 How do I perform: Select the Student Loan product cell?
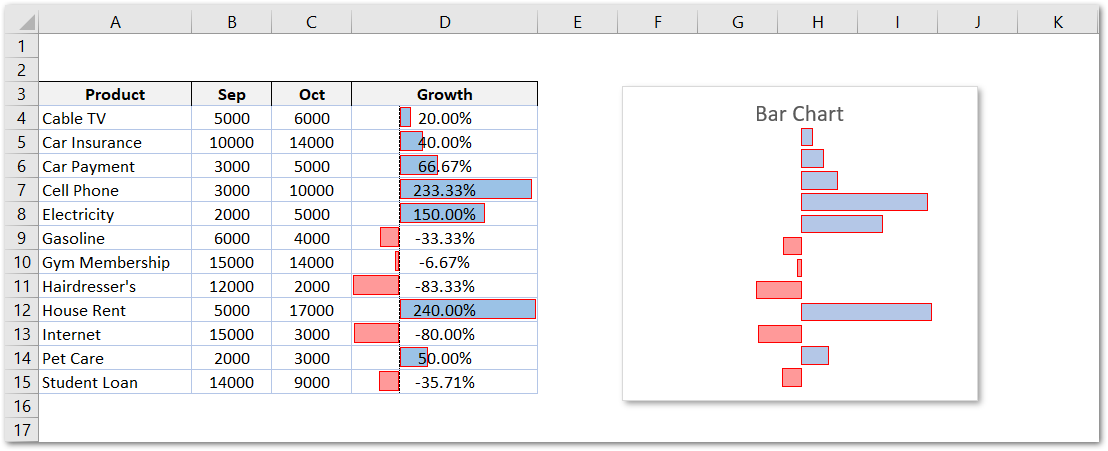pos(115,382)
